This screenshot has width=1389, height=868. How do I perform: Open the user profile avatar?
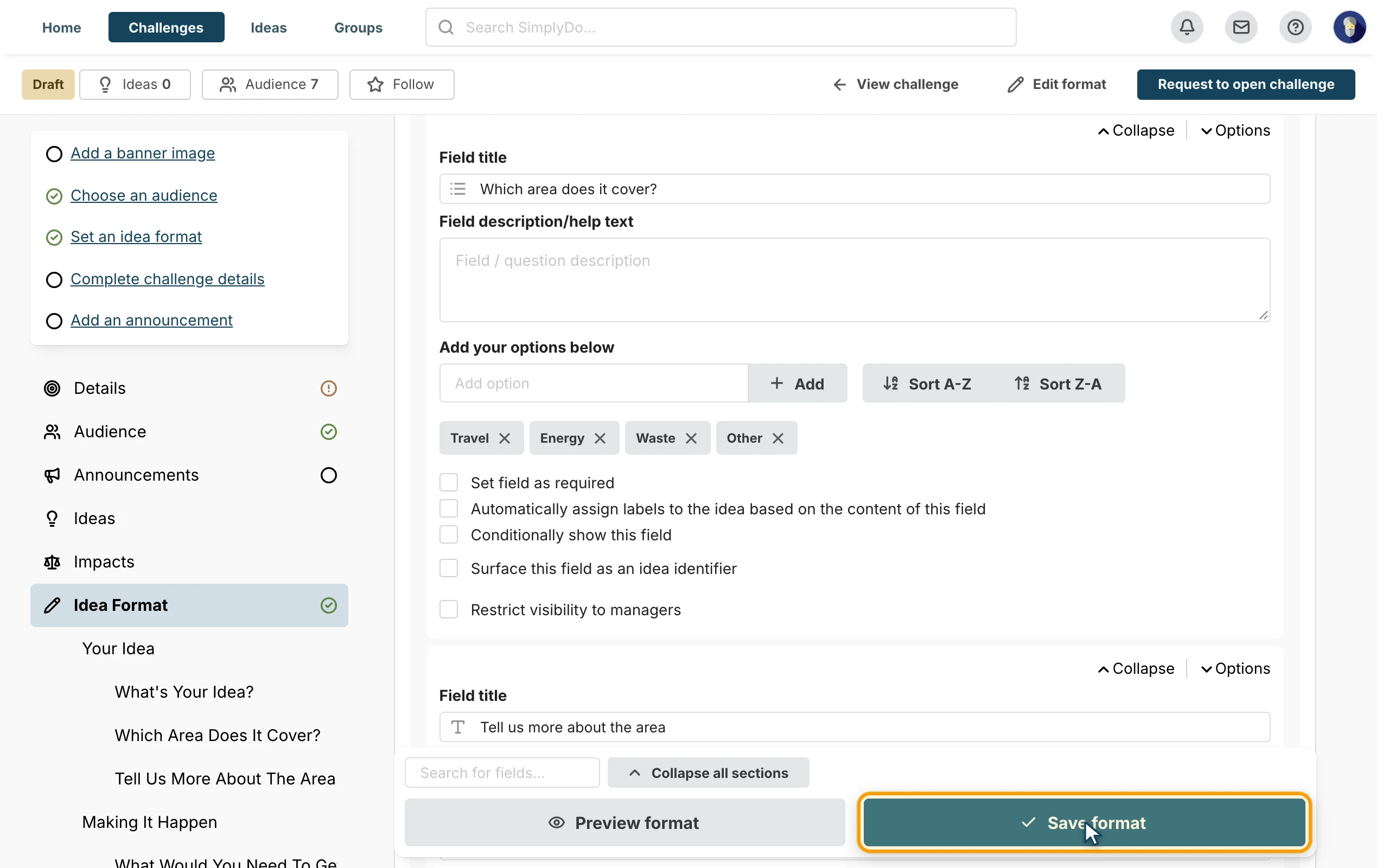(x=1349, y=27)
